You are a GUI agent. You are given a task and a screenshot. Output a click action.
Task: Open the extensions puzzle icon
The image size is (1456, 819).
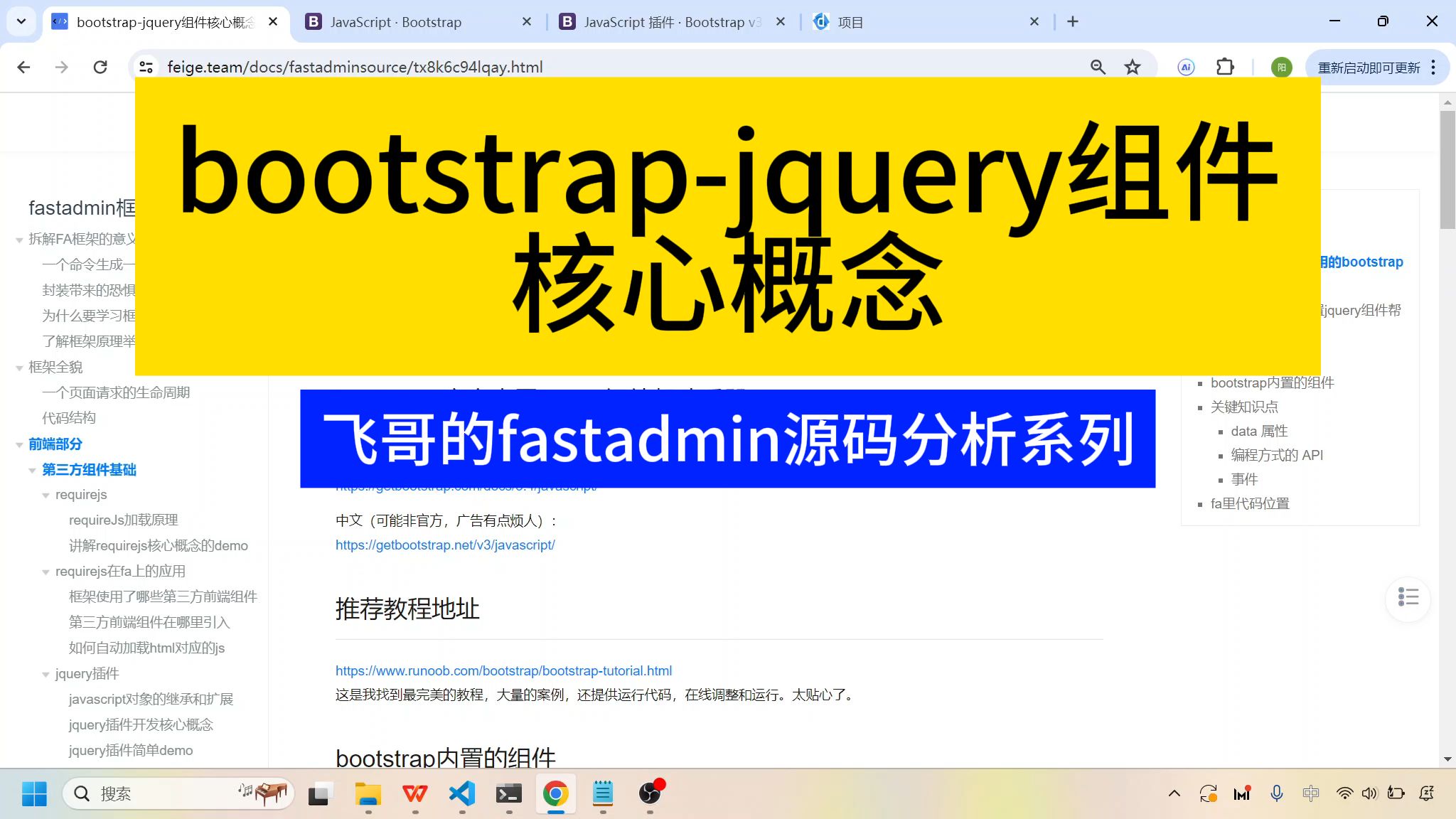[x=1225, y=67]
